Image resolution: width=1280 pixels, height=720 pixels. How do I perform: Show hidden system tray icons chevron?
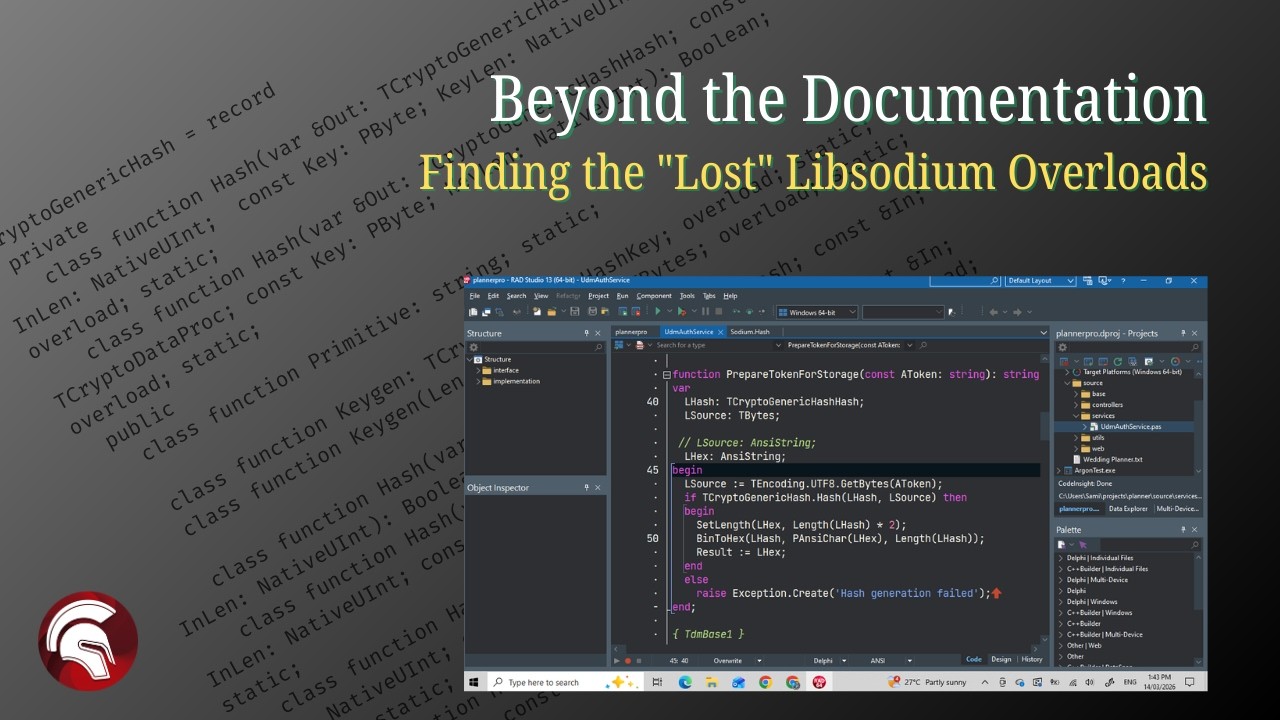(985, 682)
